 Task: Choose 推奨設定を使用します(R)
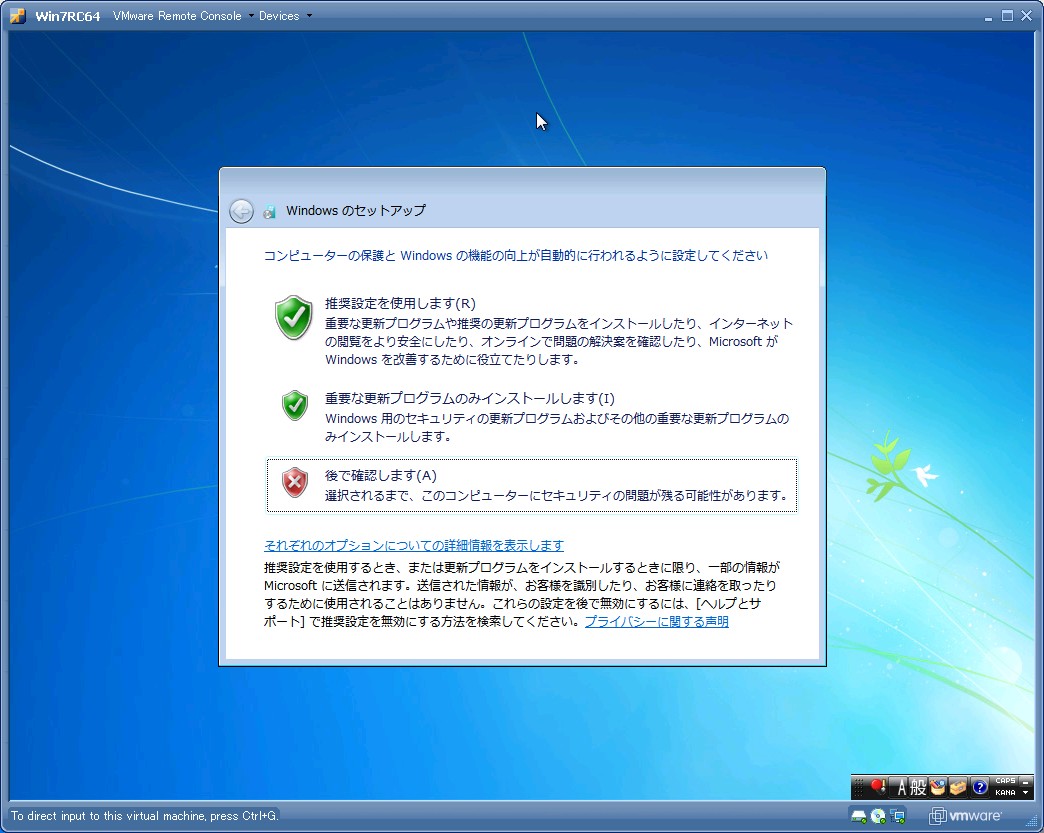[531, 332]
